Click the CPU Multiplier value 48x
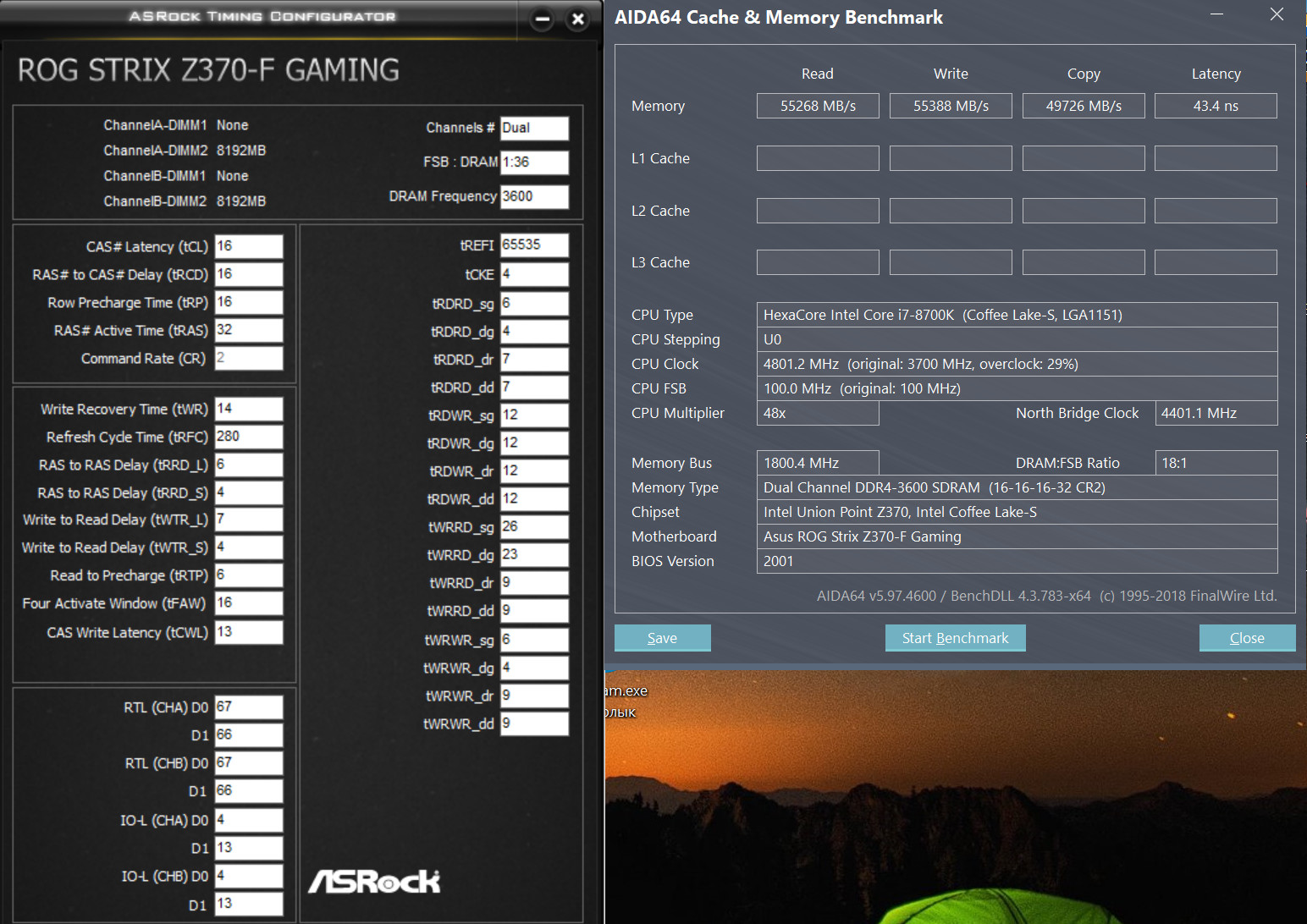Screen dimensions: 1307x924 click(818, 413)
